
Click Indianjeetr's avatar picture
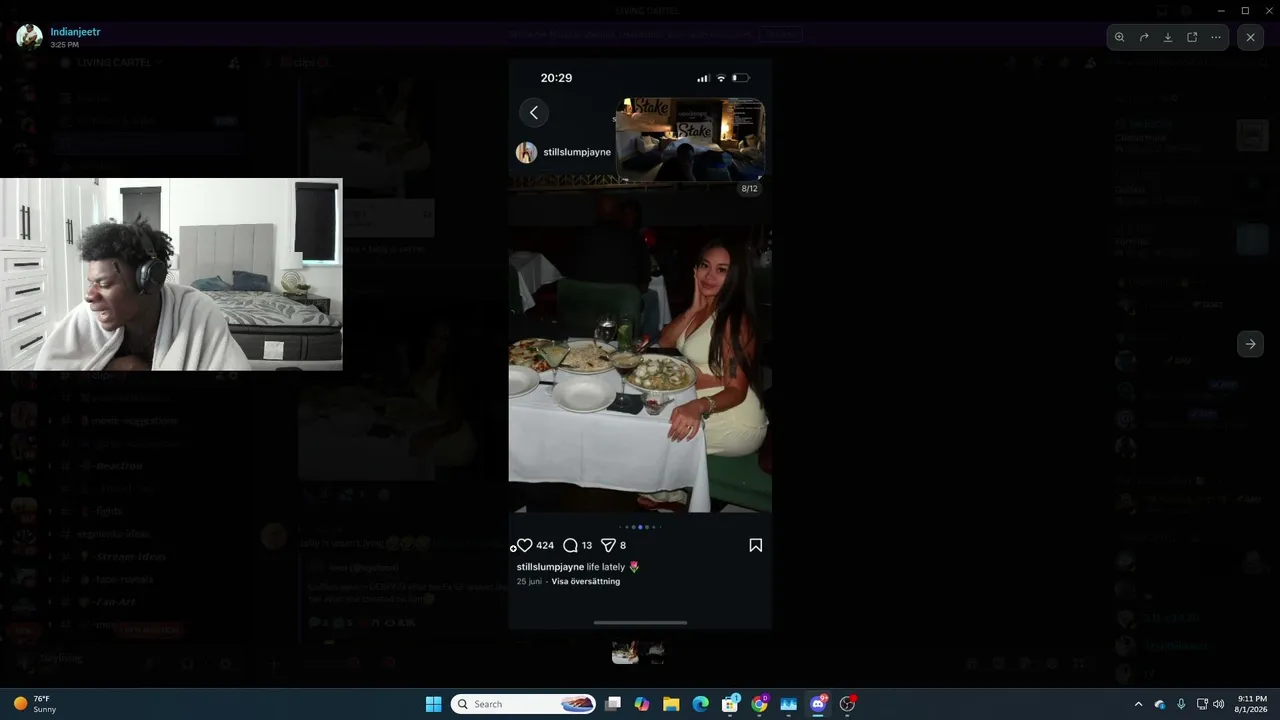pos(29,37)
